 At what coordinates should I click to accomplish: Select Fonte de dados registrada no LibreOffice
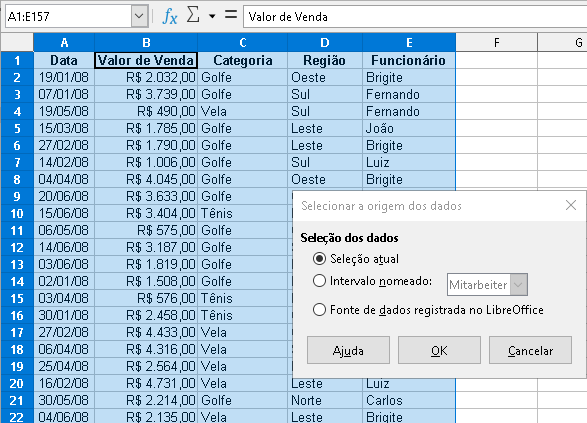pos(428,310)
